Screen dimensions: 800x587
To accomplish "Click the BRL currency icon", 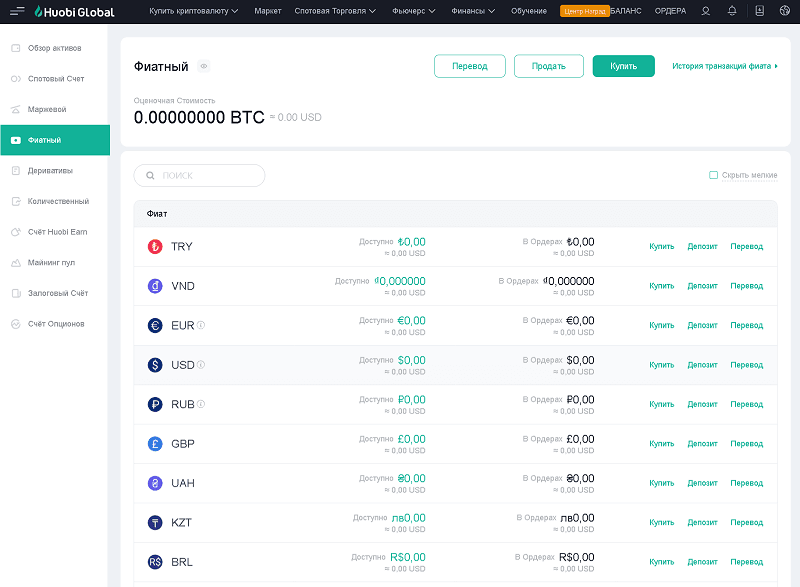I will pos(155,562).
